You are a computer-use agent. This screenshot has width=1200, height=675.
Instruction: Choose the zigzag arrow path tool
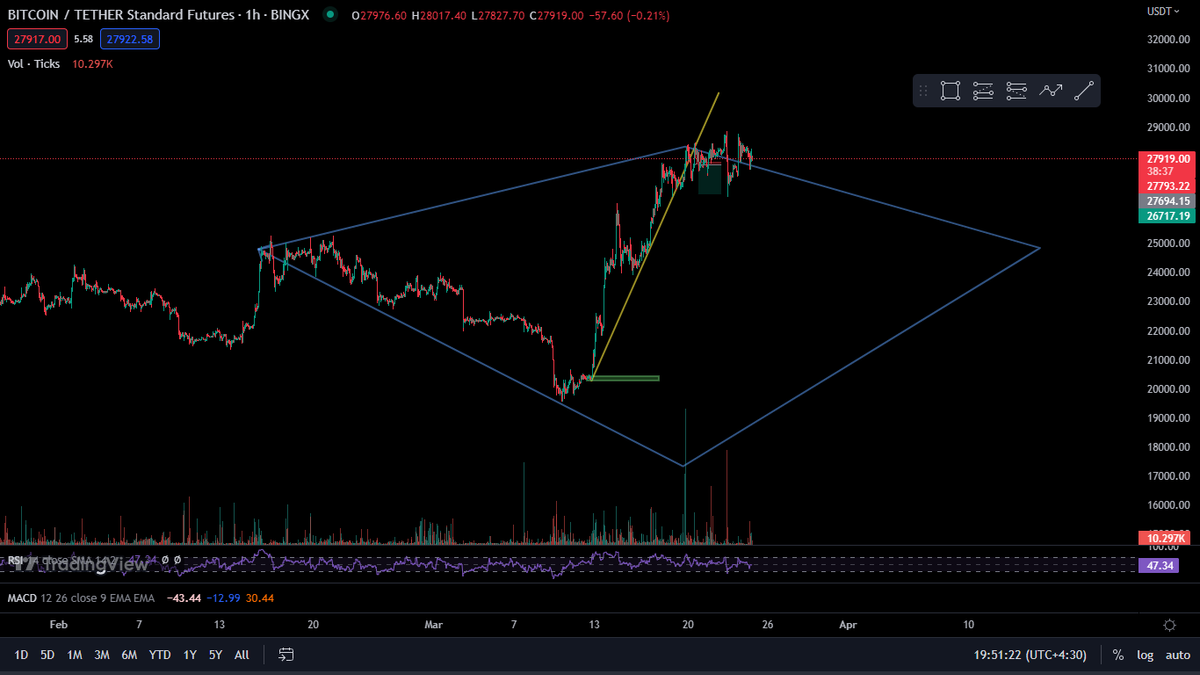pos(1050,91)
